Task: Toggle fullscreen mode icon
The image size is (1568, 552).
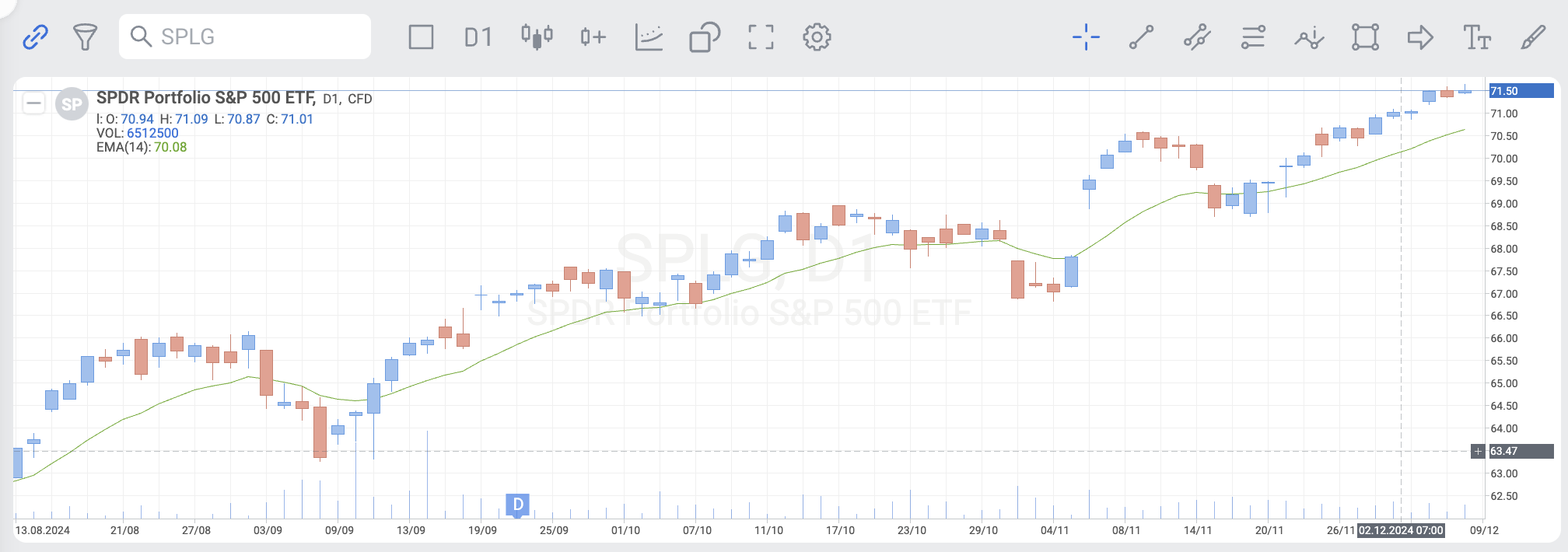Action: point(761,37)
